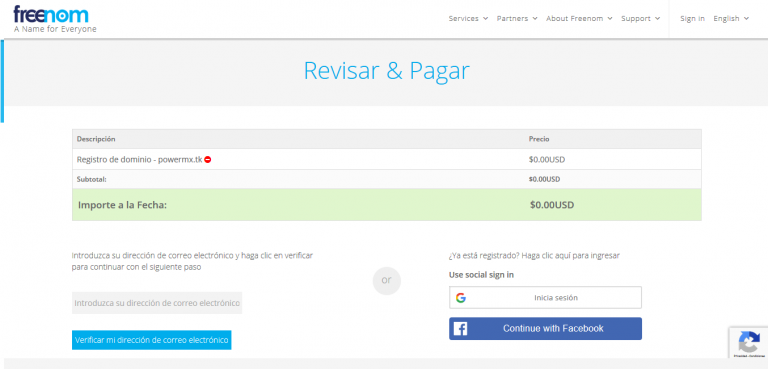The width and height of the screenshot is (768, 369).
Task: Click 'Registro de dominio - powermx.tk' text
Action: (x=140, y=159)
